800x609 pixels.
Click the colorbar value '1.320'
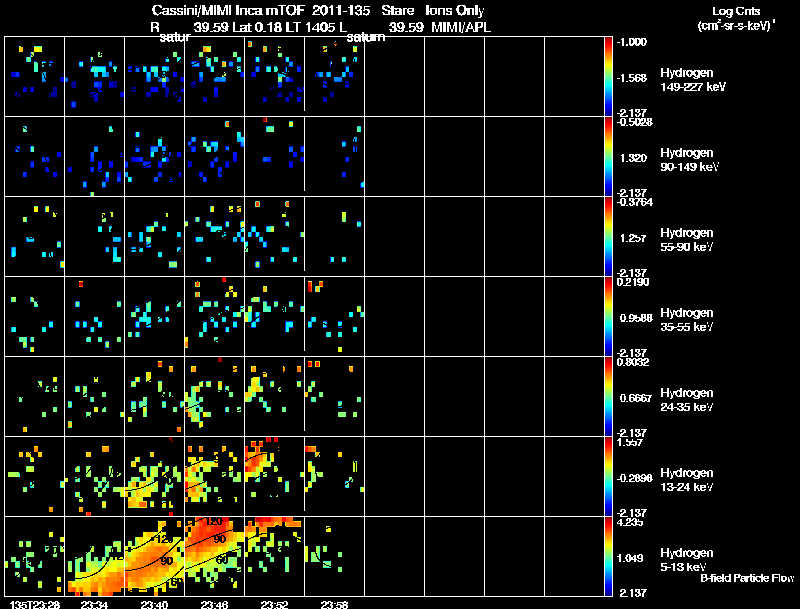[x=633, y=158]
